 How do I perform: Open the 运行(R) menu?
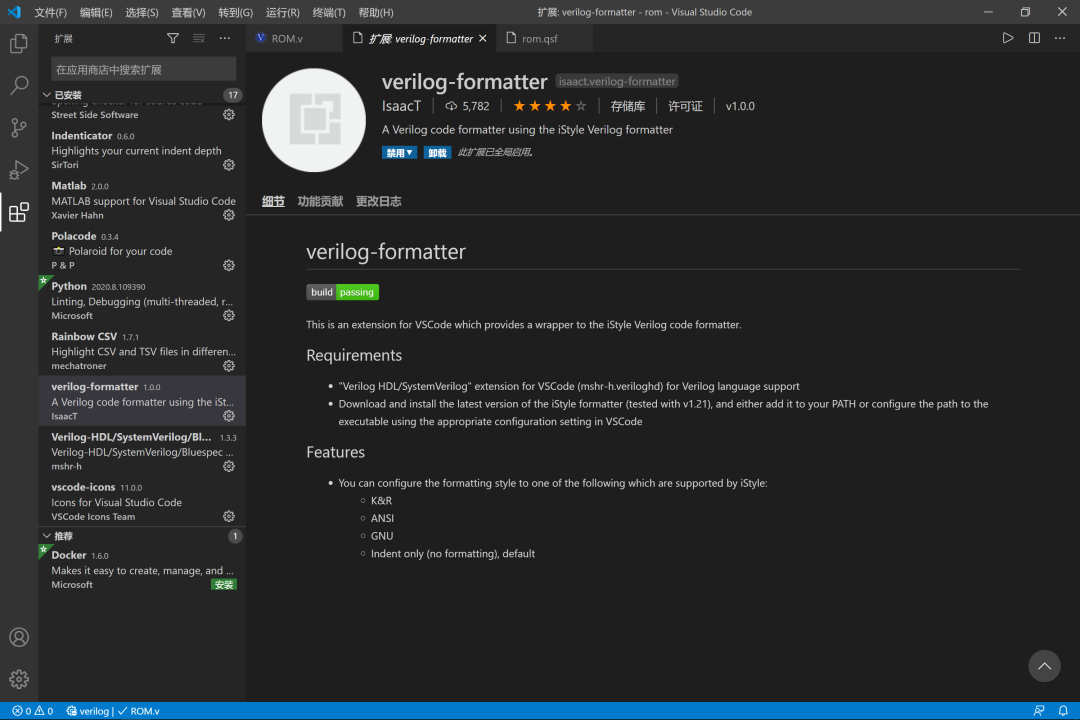click(x=282, y=12)
